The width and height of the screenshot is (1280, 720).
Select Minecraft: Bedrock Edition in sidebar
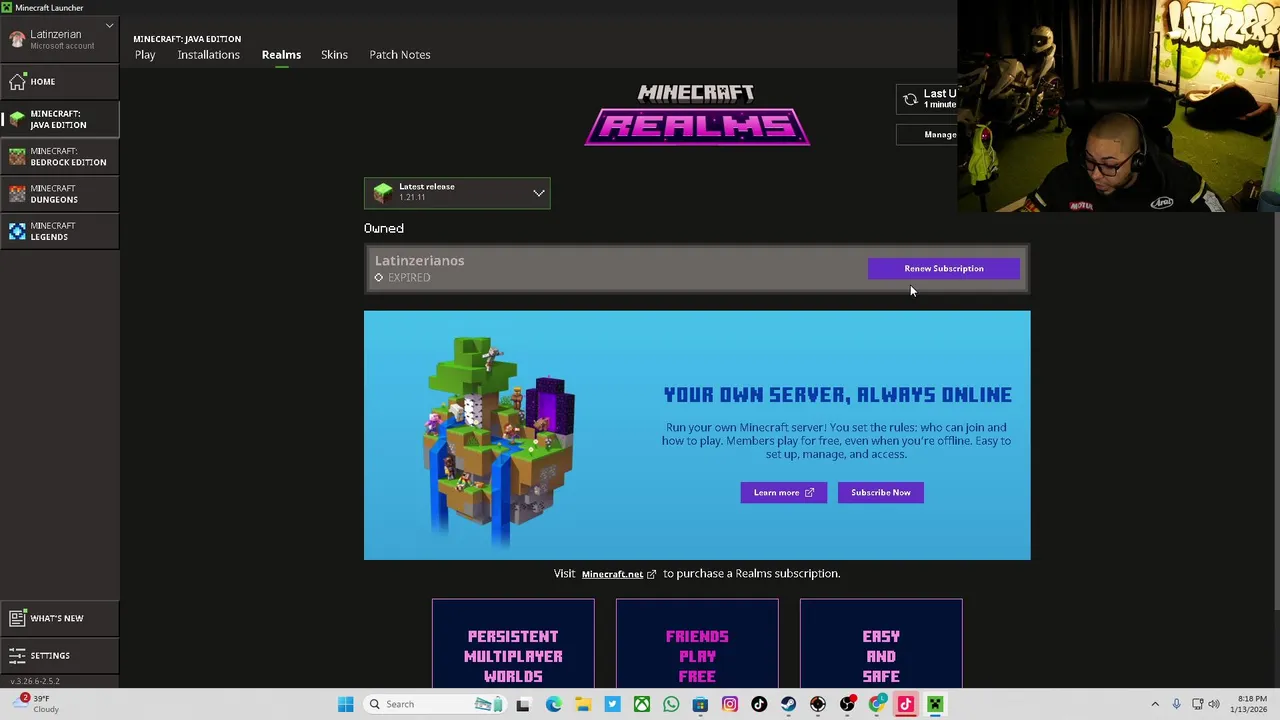coord(59,156)
